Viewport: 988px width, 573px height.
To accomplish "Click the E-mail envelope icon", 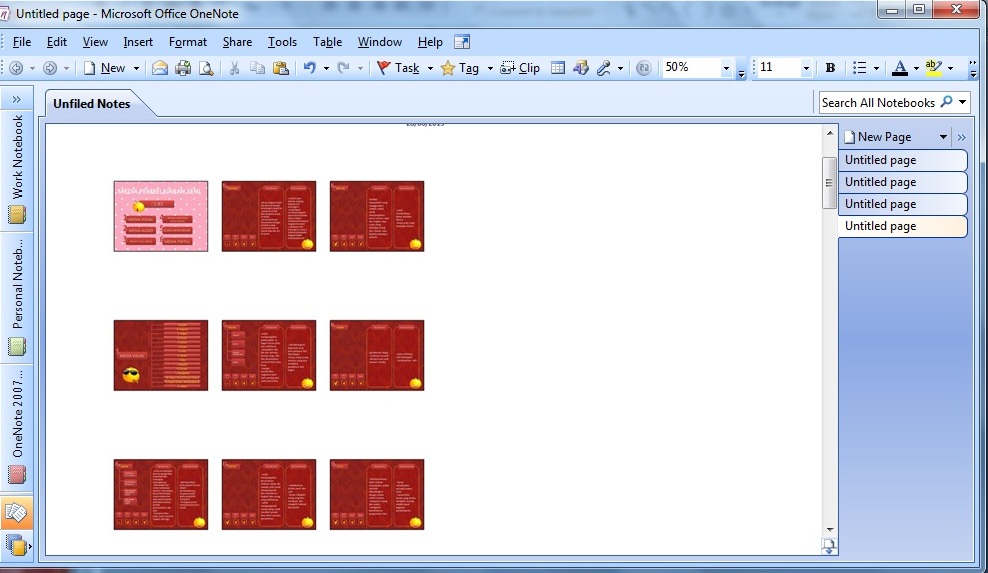I will 160,68.
